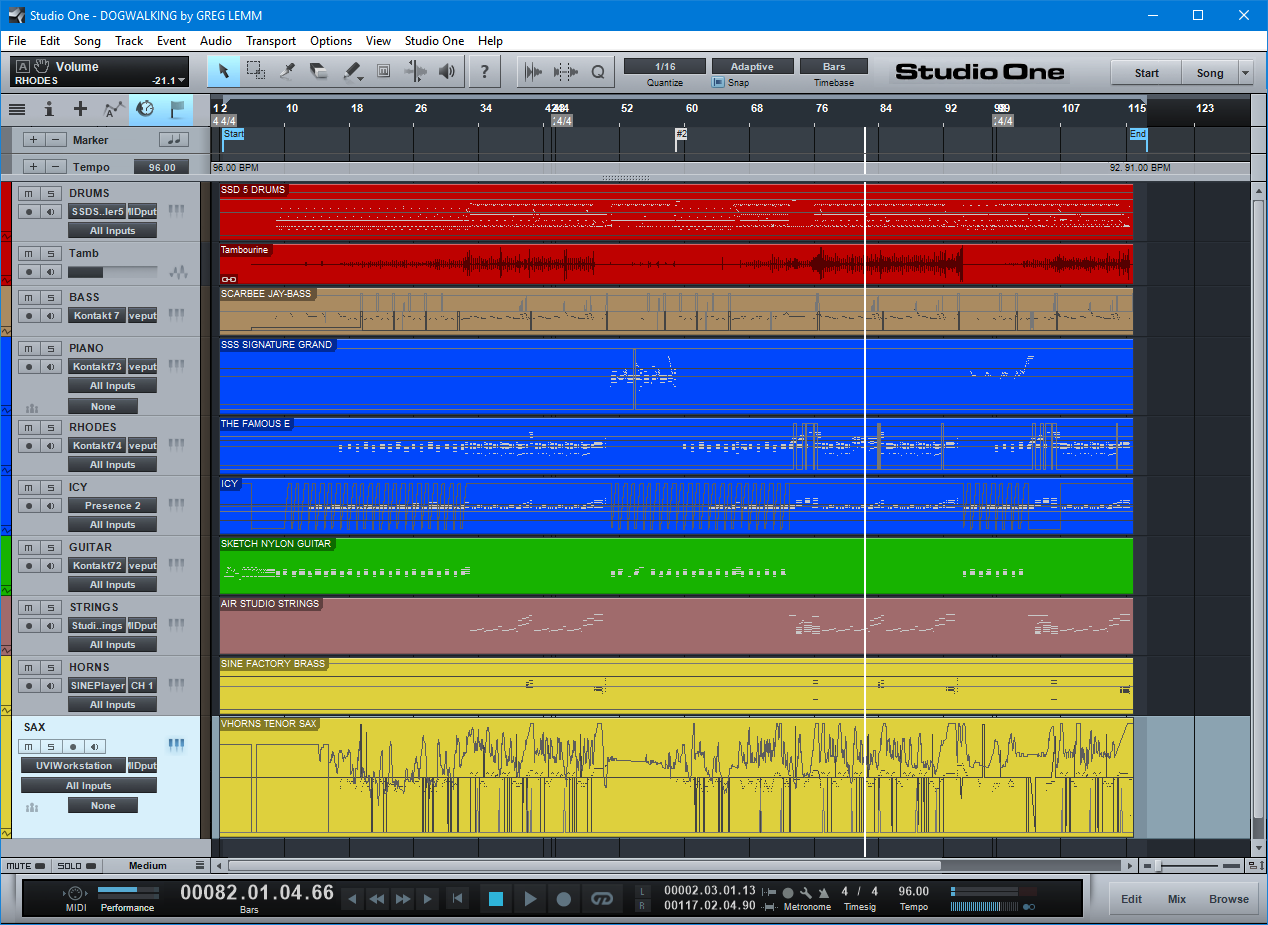
Task: Click the End marker in the ruler
Action: (x=1138, y=133)
